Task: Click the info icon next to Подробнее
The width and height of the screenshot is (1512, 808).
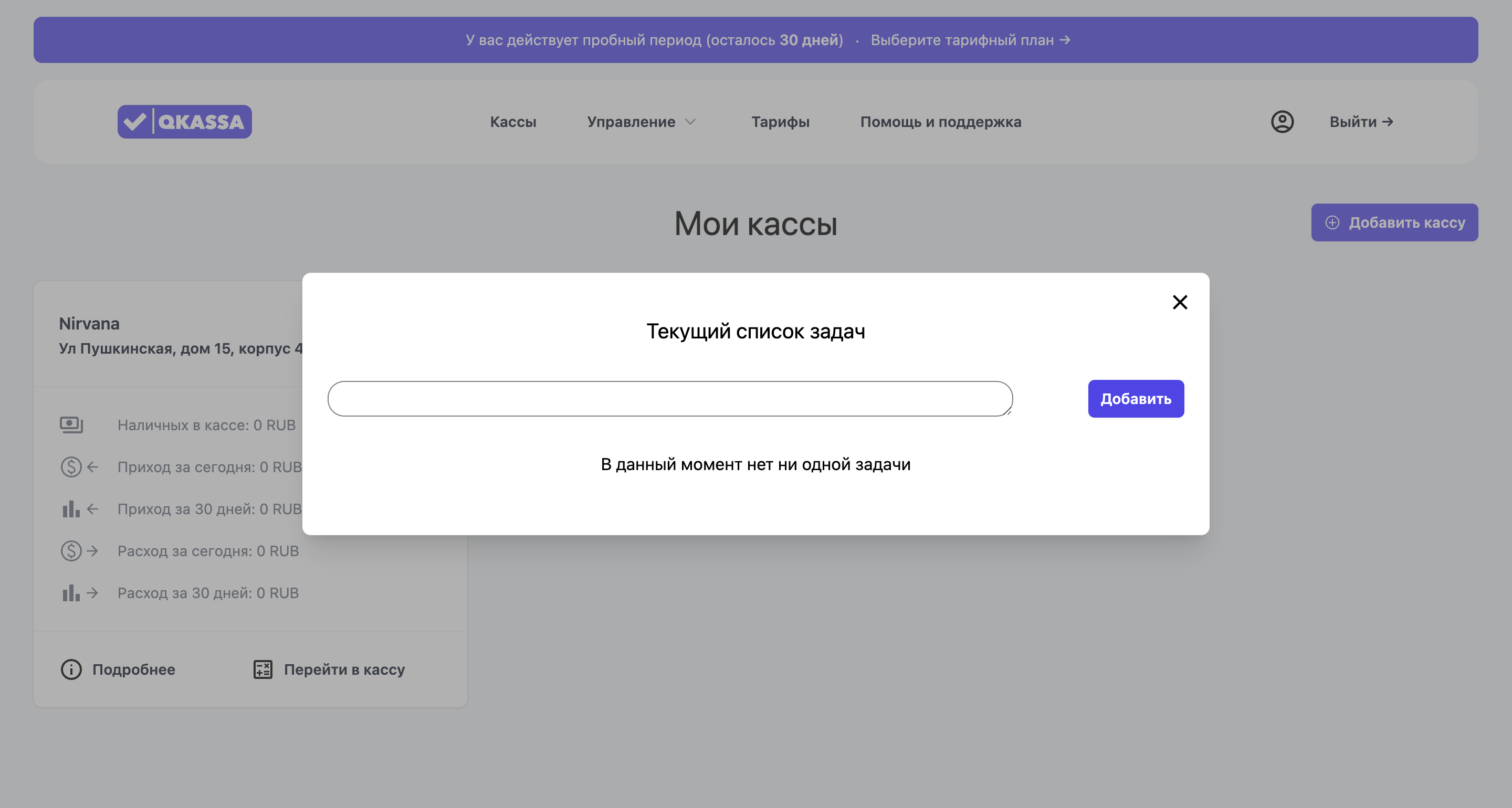Action: [71, 669]
